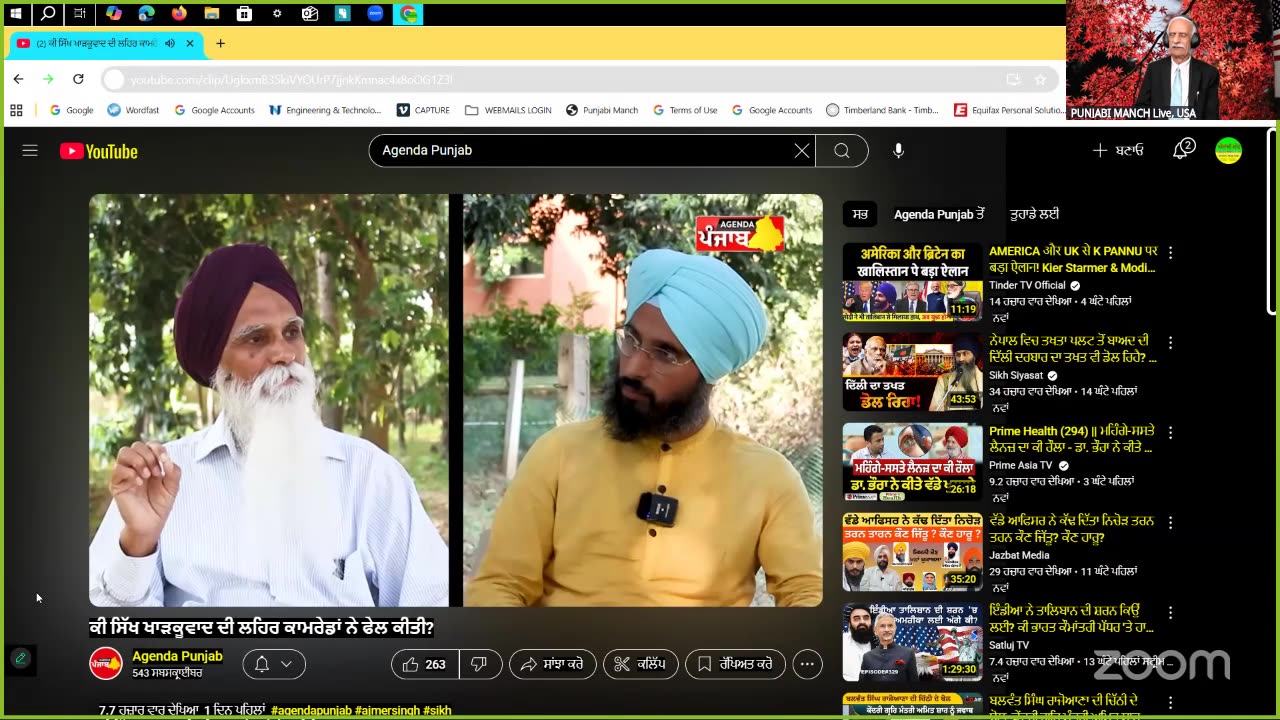This screenshot has width=1280, height=720.
Task: Open Firefox from the taskbar
Action: 179,14
